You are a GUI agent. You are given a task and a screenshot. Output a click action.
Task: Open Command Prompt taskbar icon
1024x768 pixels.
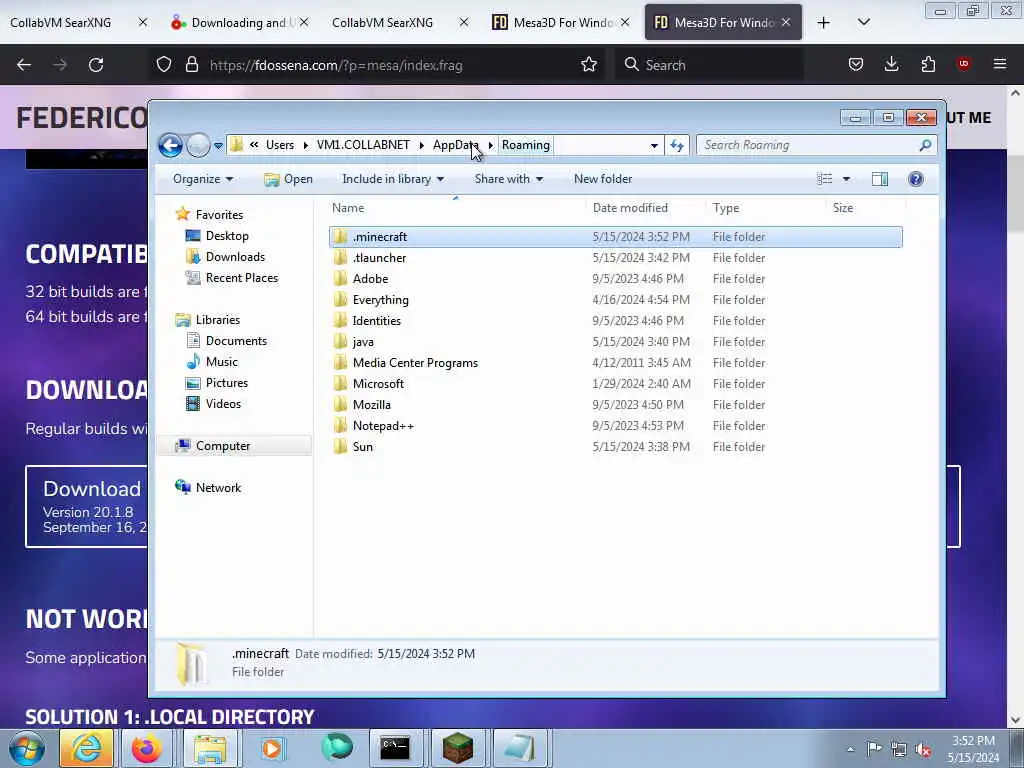click(x=395, y=748)
